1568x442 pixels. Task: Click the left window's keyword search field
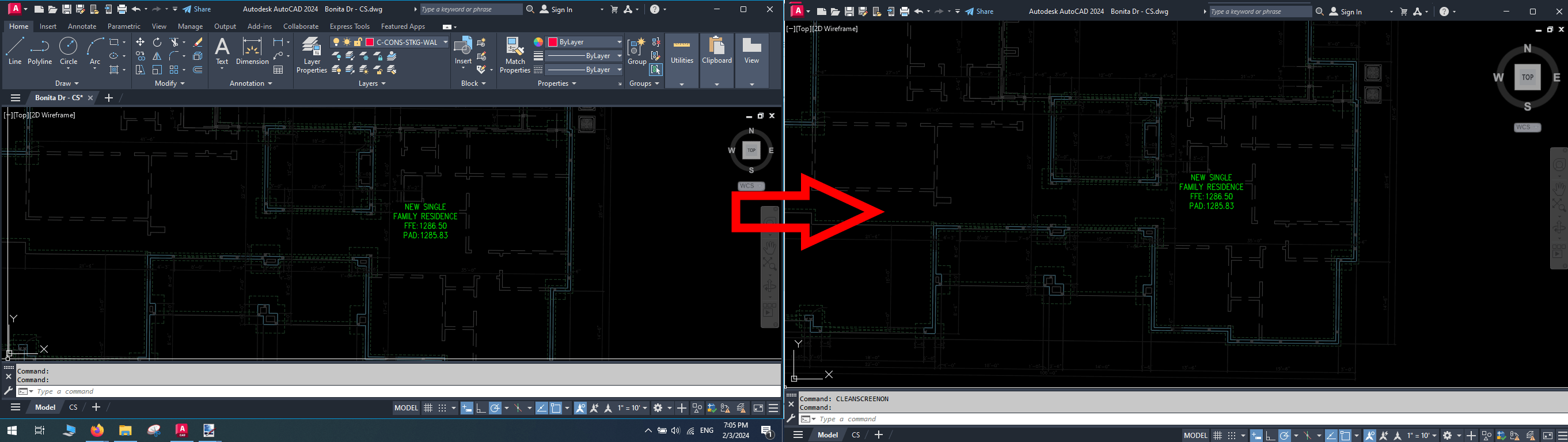click(x=471, y=9)
